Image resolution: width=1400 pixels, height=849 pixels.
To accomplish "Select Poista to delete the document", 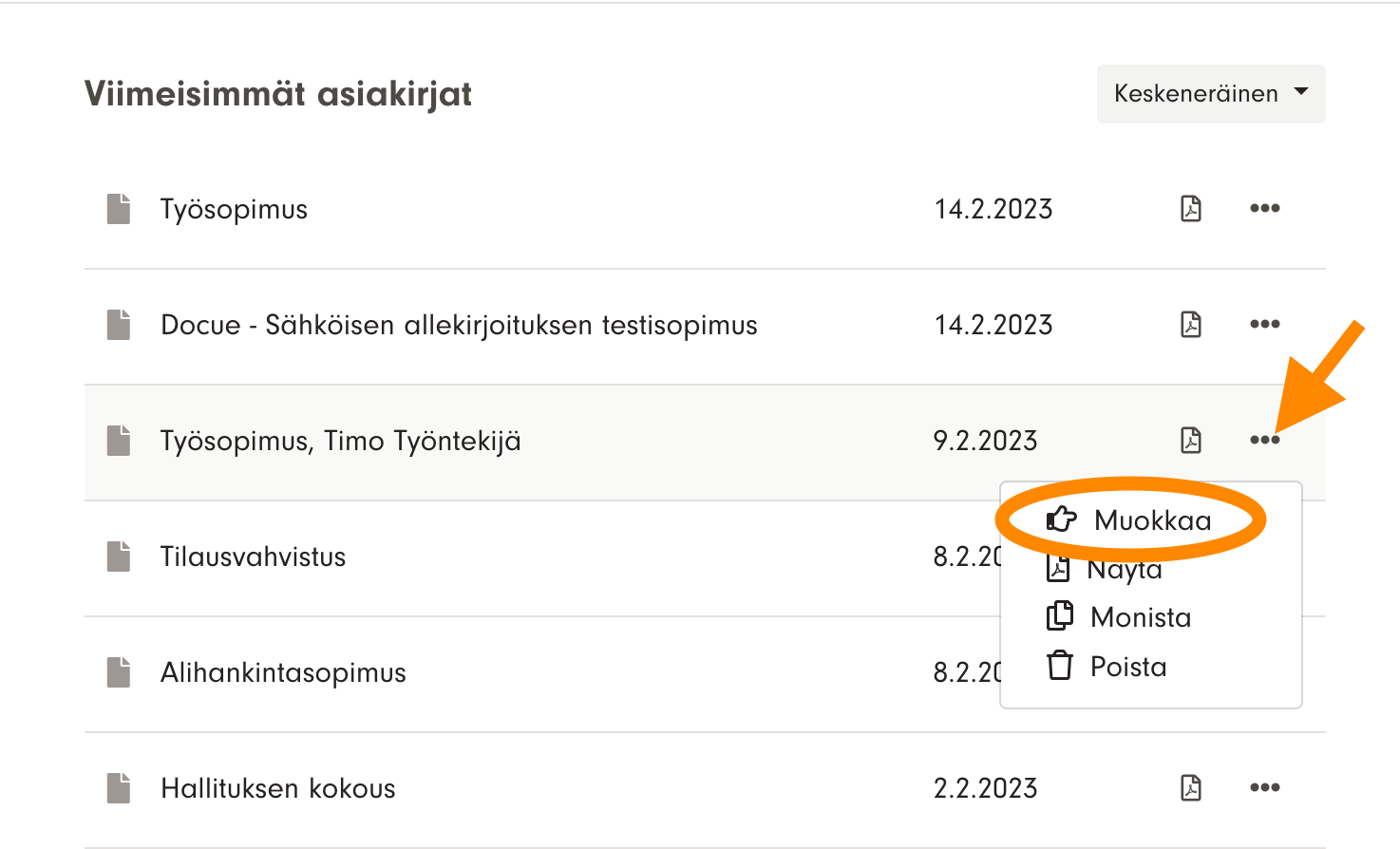I will point(1127,667).
